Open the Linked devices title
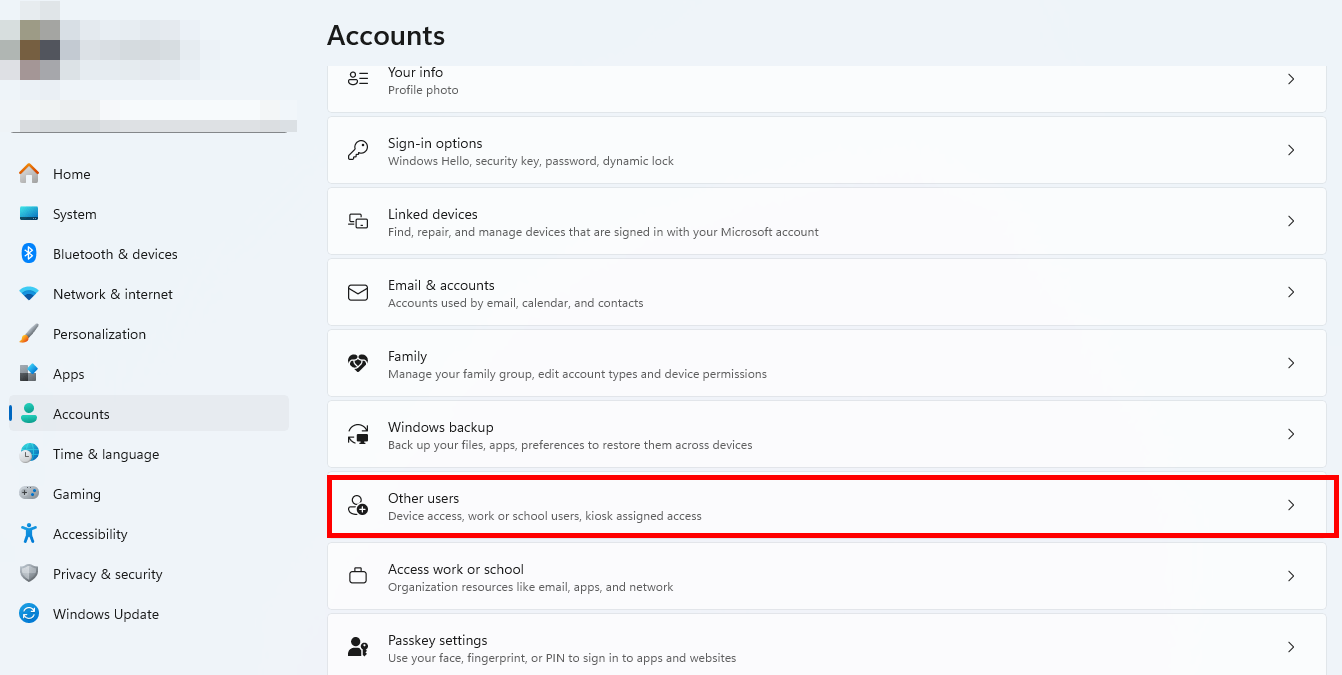Image resolution: width=1342 pixels, height=675 pixels. (433, 214)
